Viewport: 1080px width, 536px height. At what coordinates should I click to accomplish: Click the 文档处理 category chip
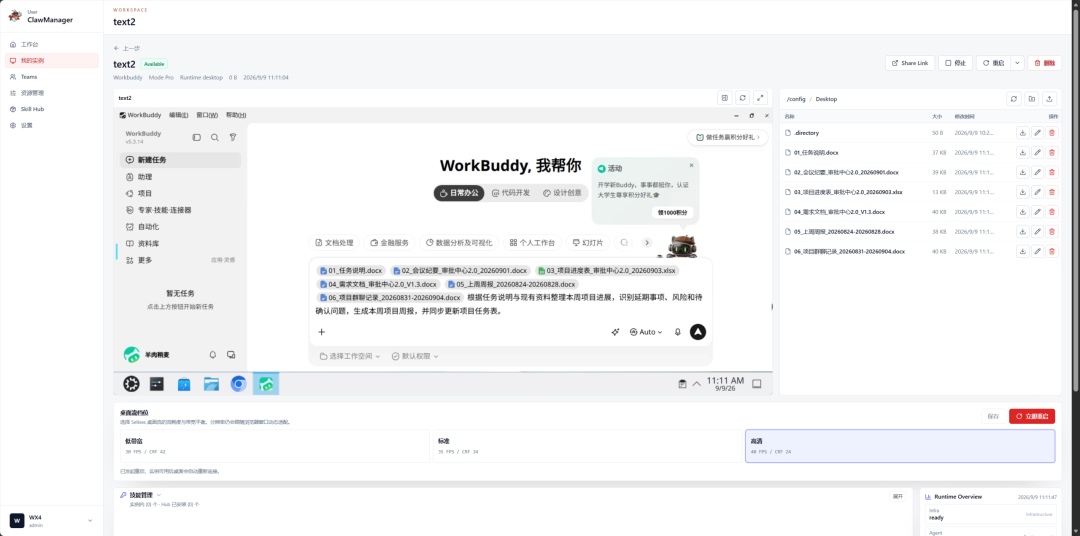click(x=334, y=243)
